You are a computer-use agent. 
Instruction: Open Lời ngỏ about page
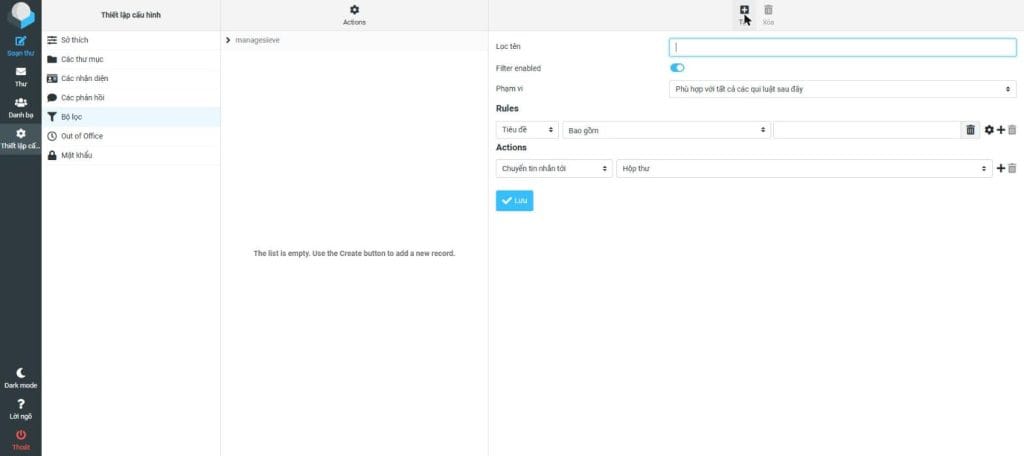[20, 409]
